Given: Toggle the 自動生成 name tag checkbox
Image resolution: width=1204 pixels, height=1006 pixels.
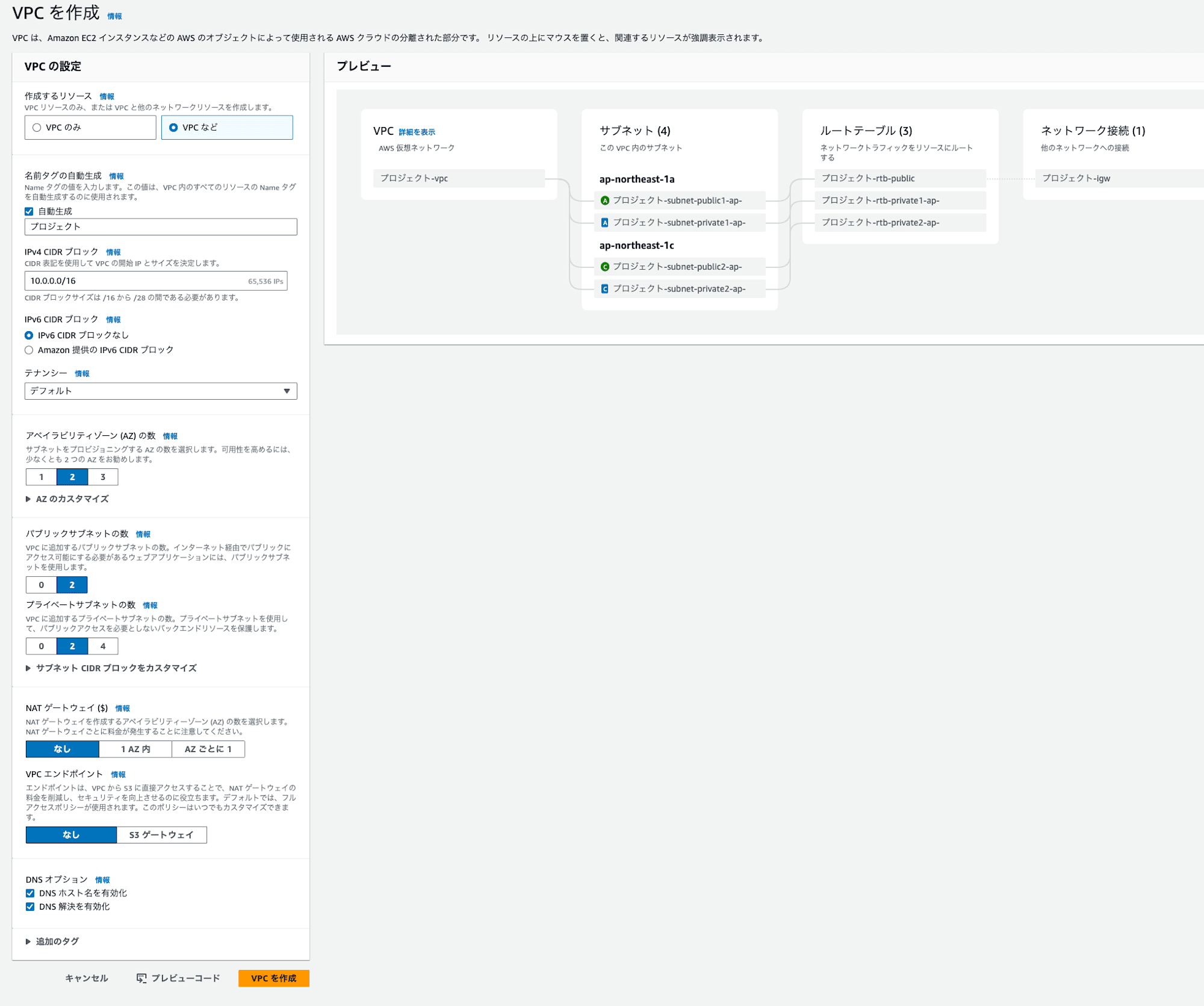Looking at the screenshot, I should tap(29, 211).
